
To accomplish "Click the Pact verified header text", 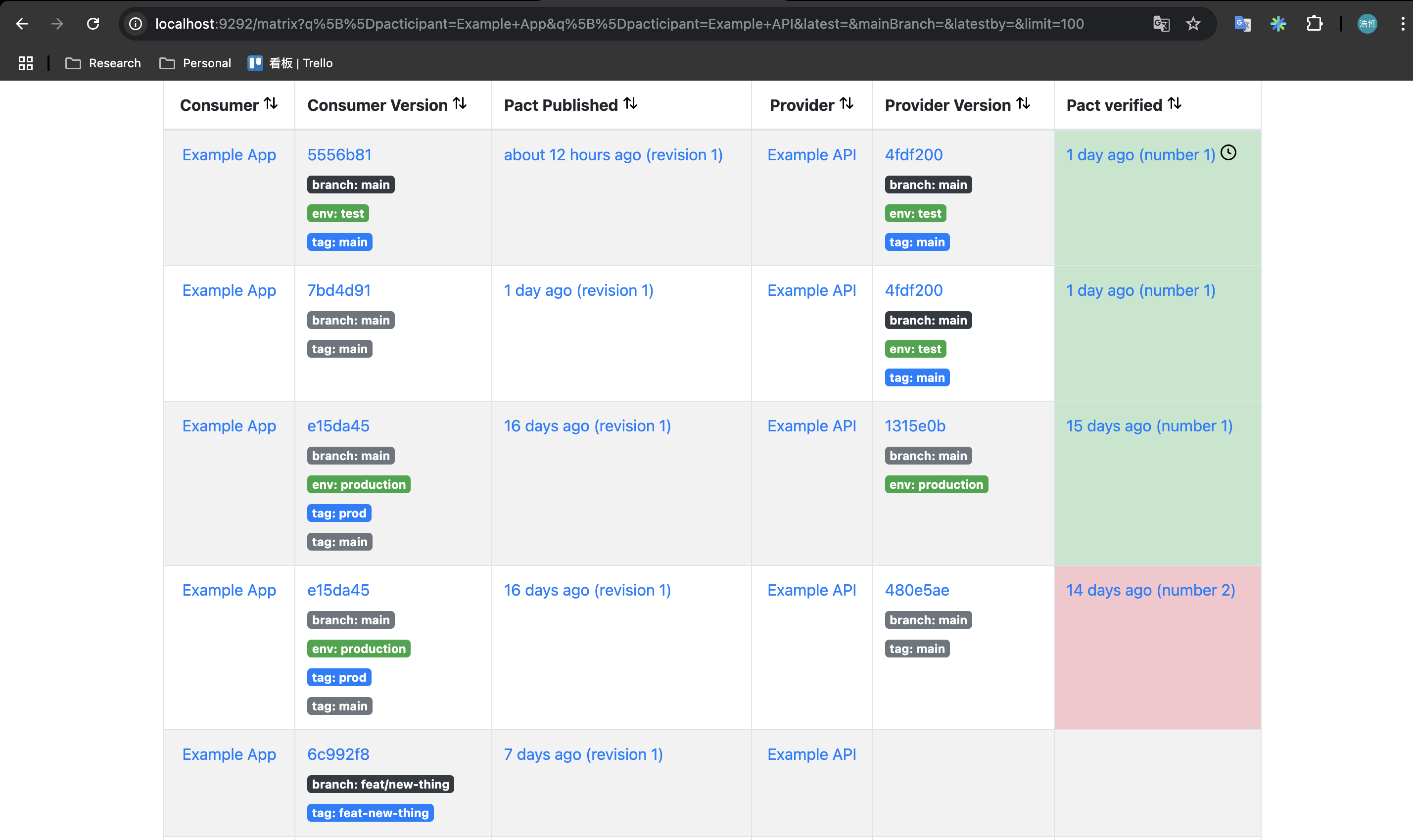I will (x=1114, y=105).
